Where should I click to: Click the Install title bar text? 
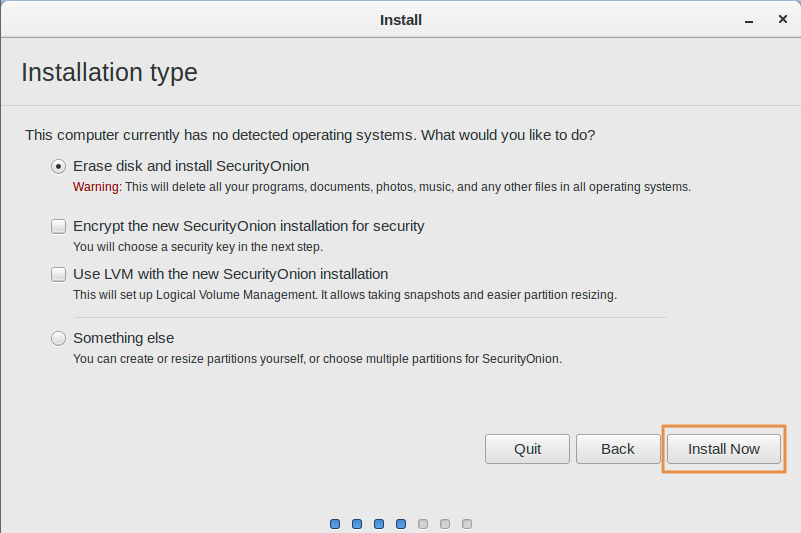(400, 20)
